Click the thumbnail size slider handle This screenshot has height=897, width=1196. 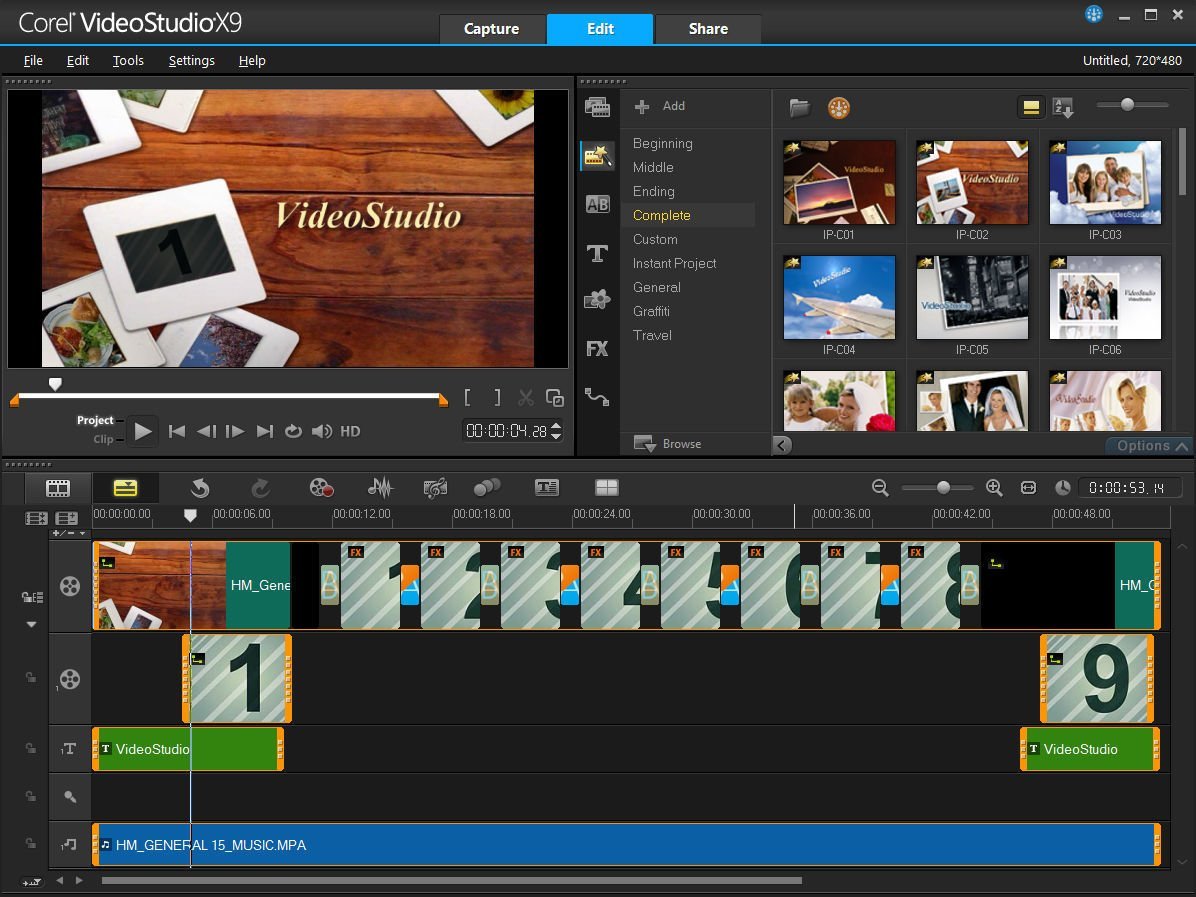pos(1127,105)
